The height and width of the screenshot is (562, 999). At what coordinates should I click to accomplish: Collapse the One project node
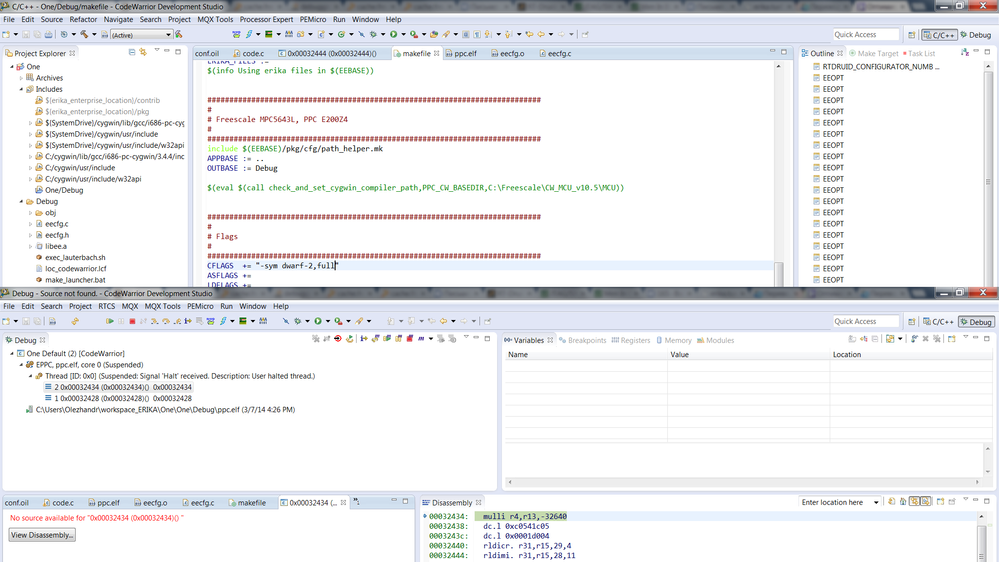click(11, 66)
